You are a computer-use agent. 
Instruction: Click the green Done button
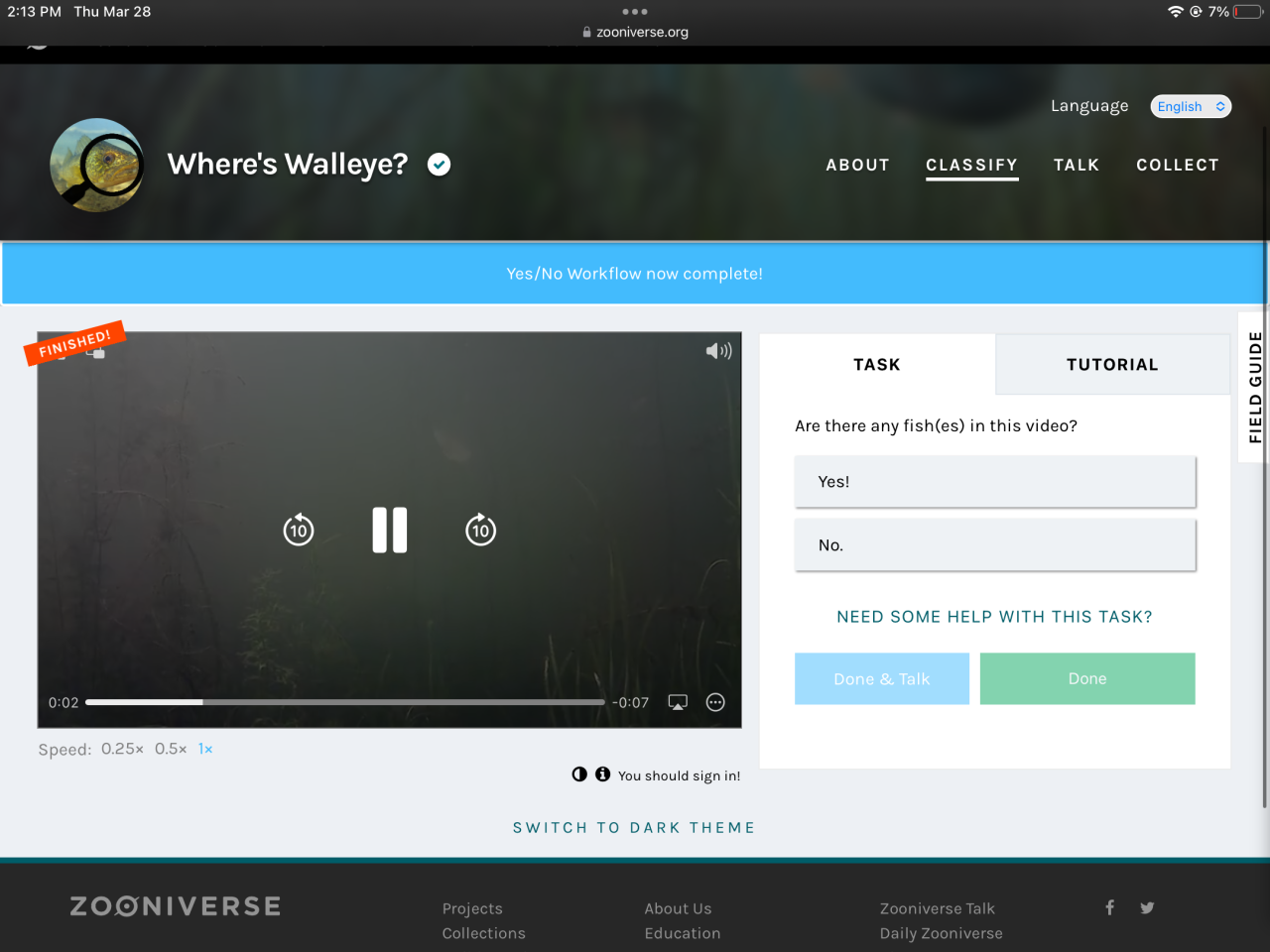pyautogui.click(x=1087, y=678)
